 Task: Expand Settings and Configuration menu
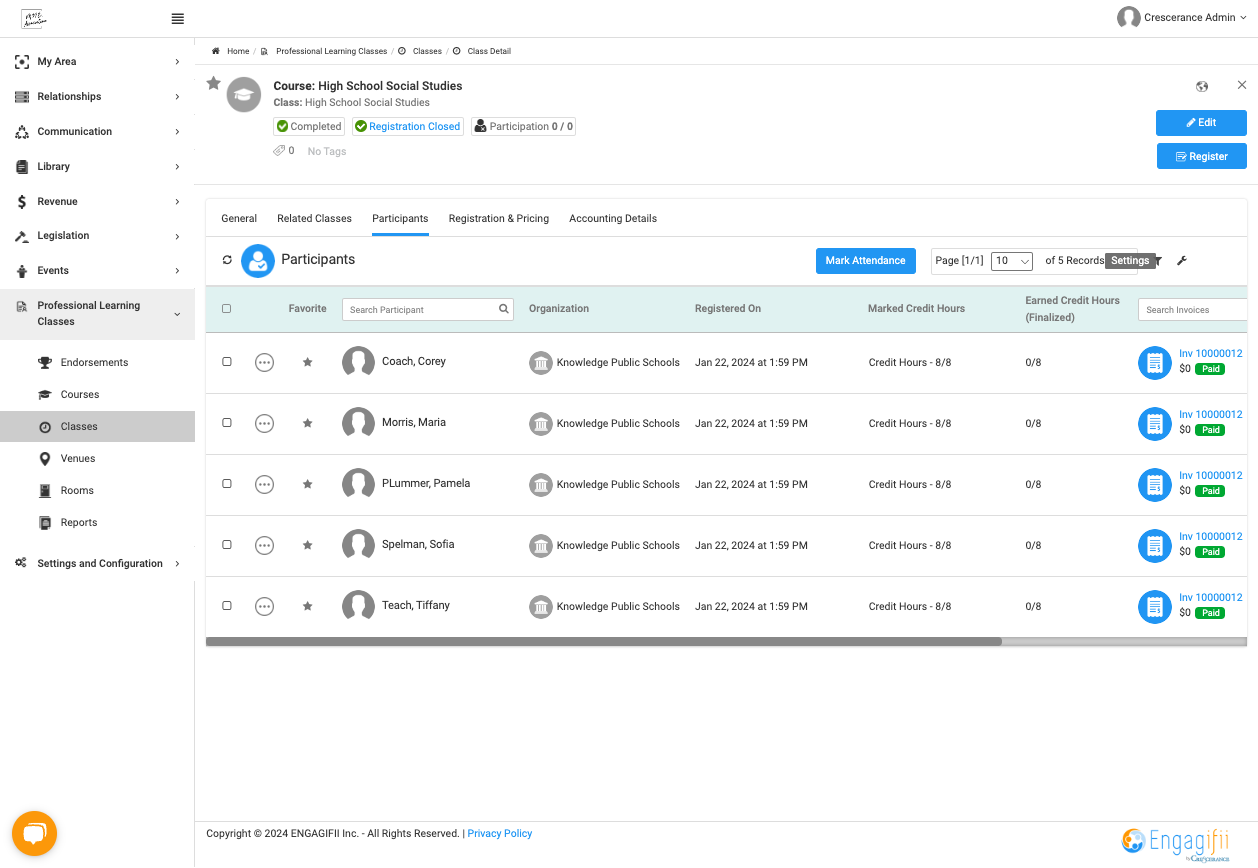97,564
